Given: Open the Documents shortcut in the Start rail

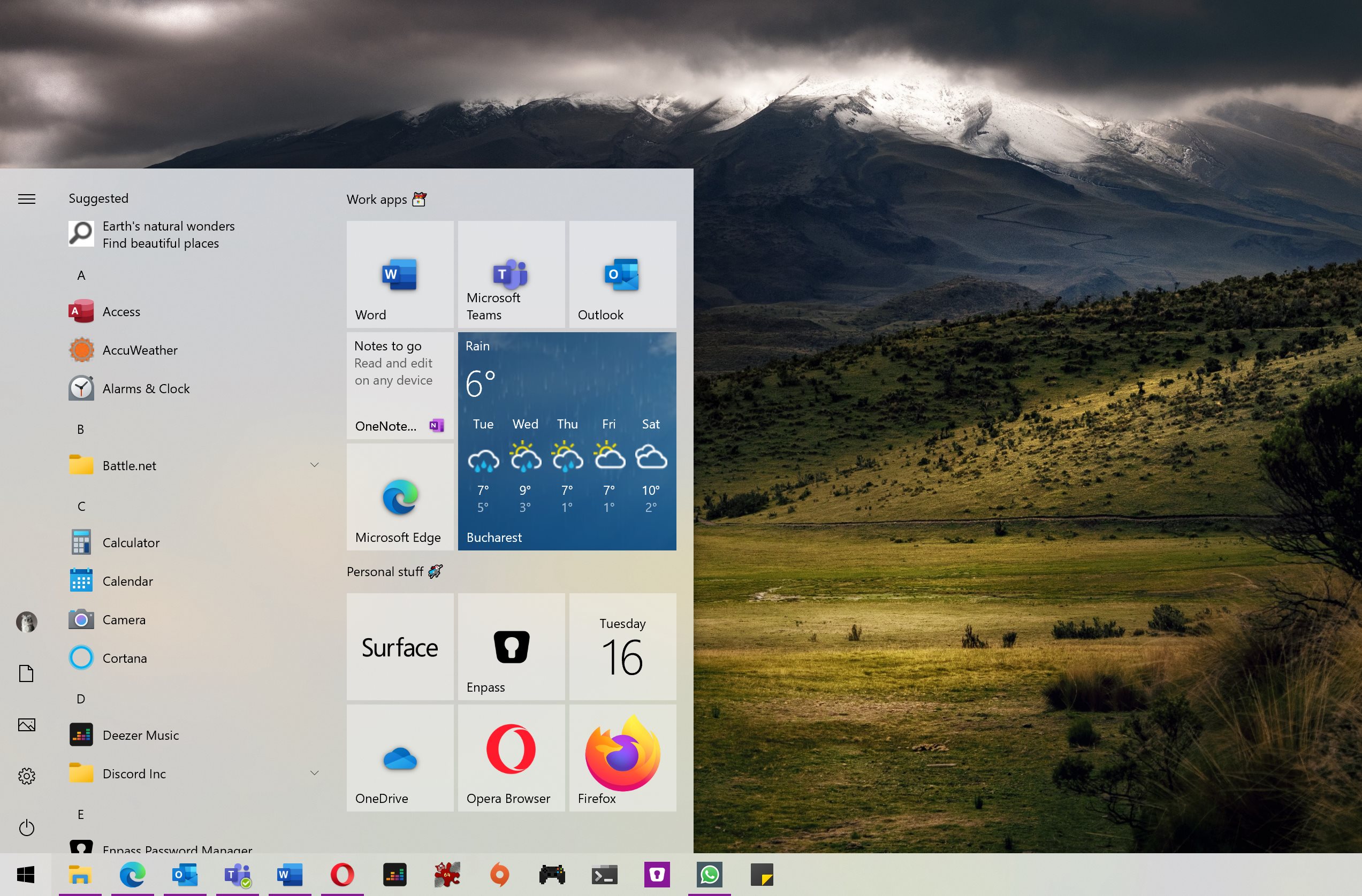Looking at the screenshot, I should (x=26, y=673).
